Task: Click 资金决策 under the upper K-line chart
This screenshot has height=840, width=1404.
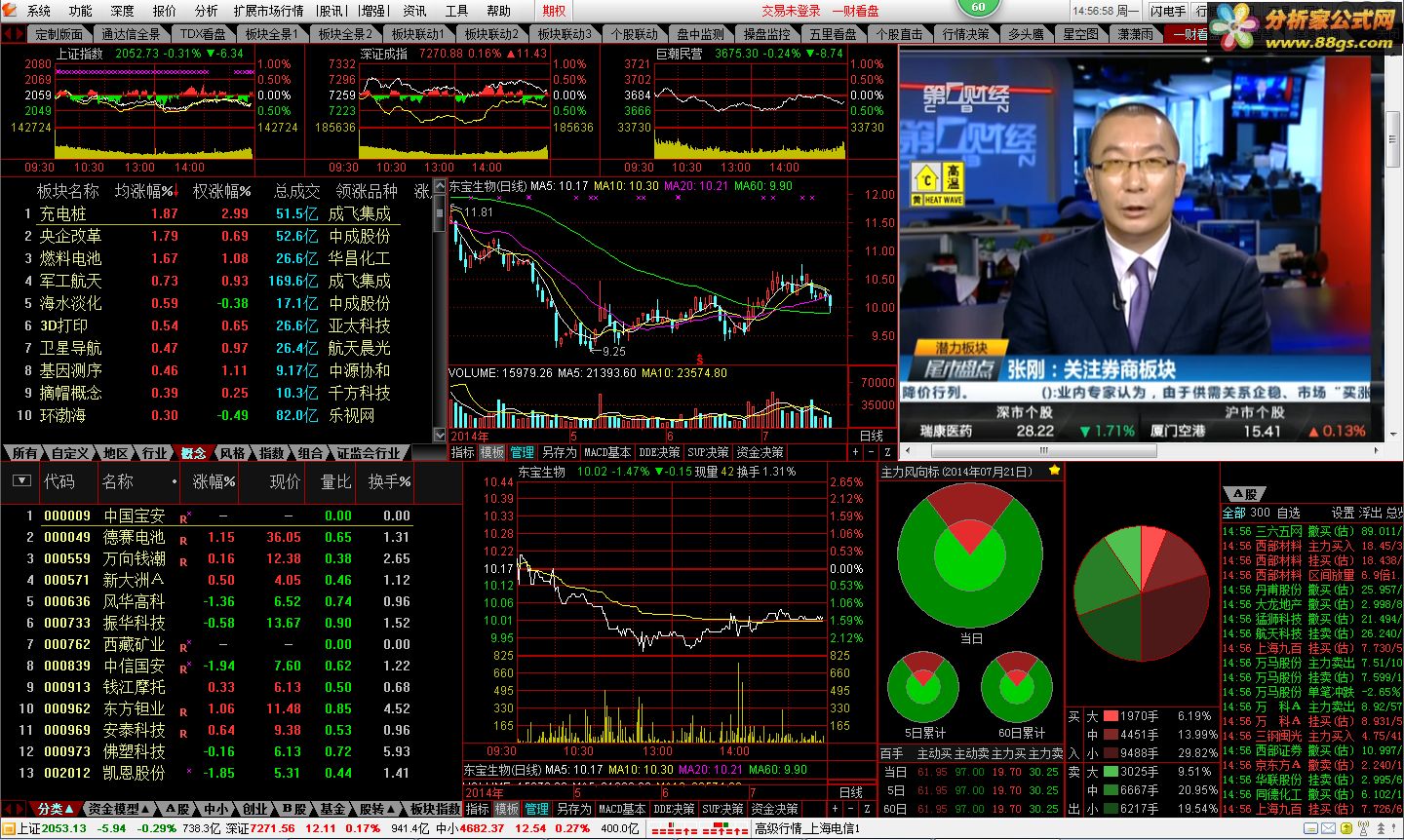Action: tap(760, 452)
